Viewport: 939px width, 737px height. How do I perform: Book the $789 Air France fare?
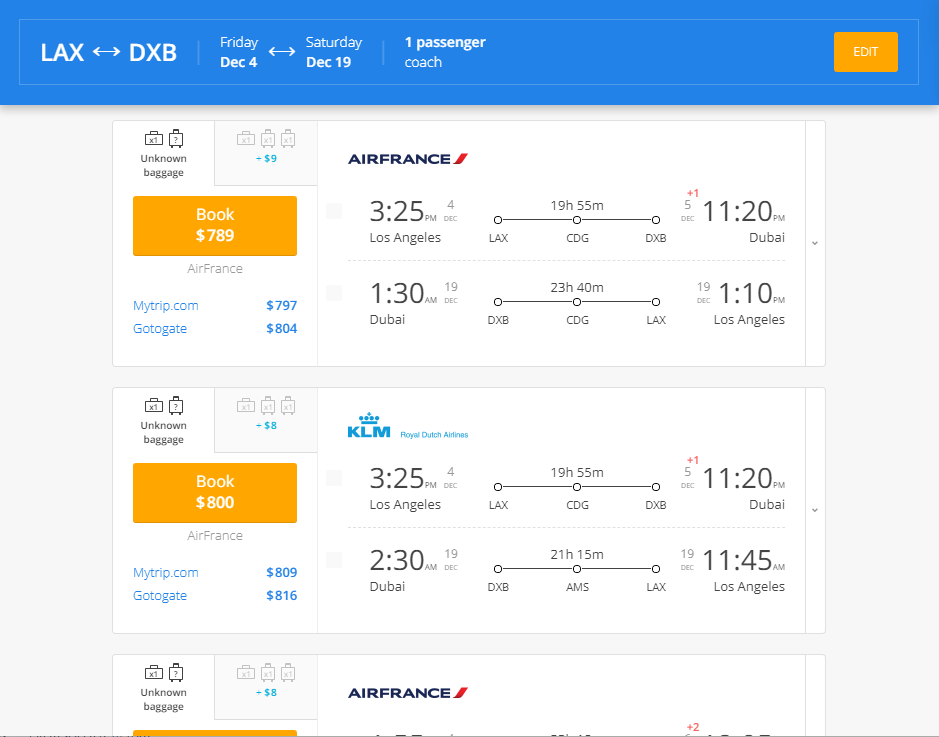[x=215, y=225]
